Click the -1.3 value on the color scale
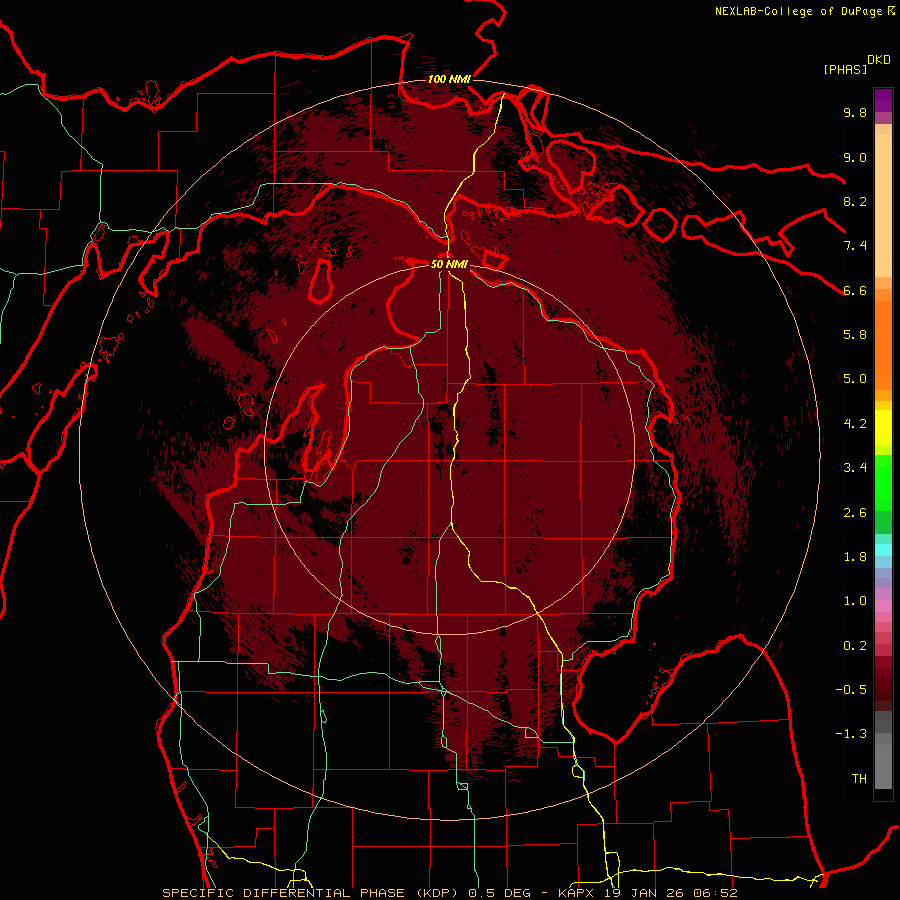 (x=851, y=734)
